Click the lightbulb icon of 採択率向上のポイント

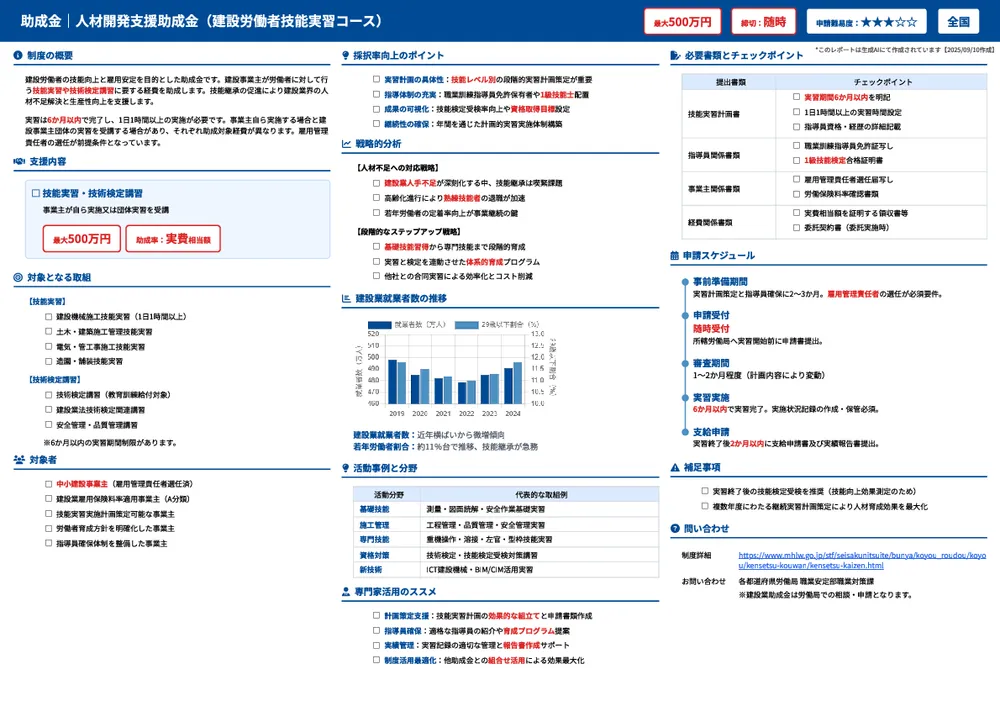(x=346, y=54)
